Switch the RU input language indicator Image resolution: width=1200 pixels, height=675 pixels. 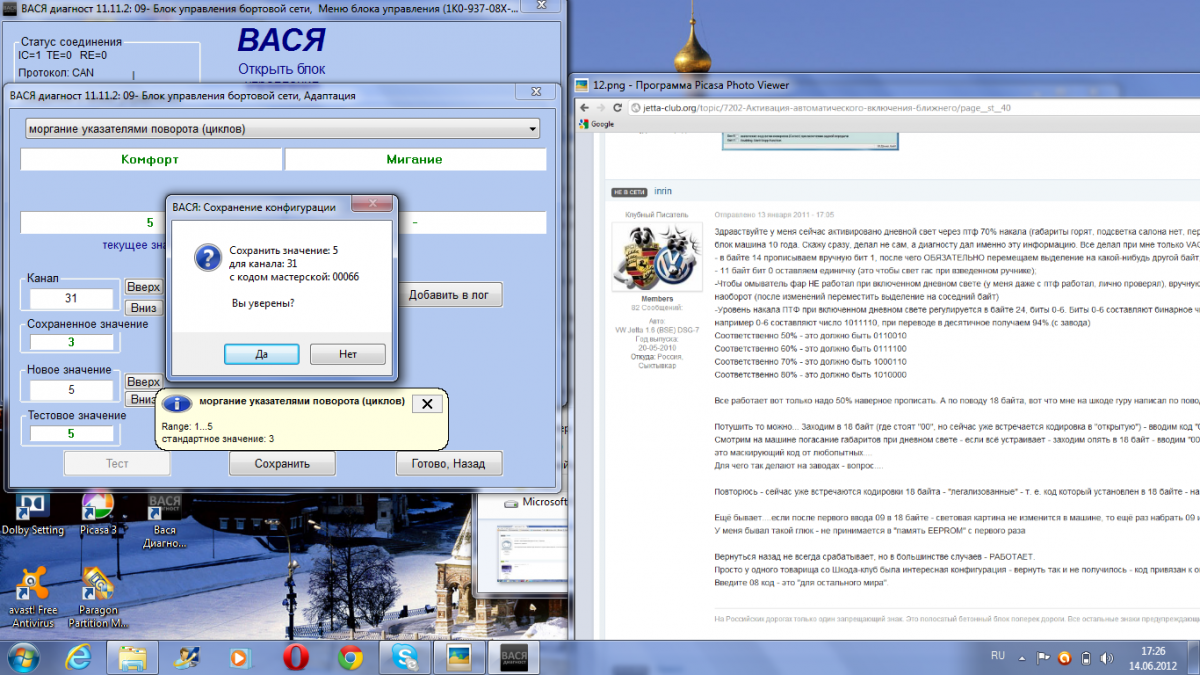997,657
